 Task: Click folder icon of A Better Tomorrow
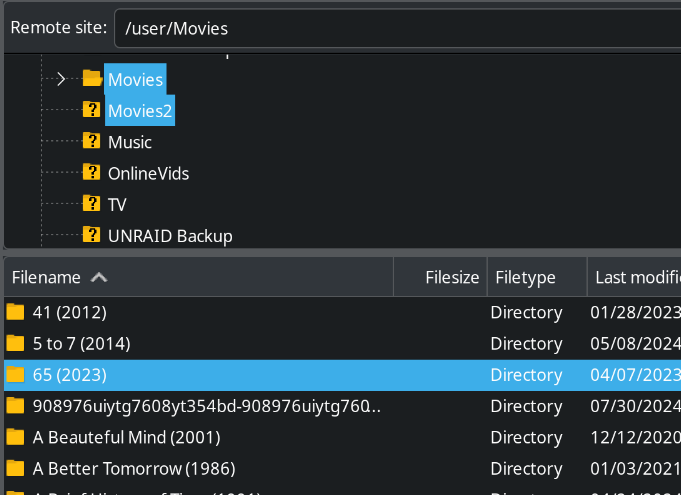pos(15,468)
